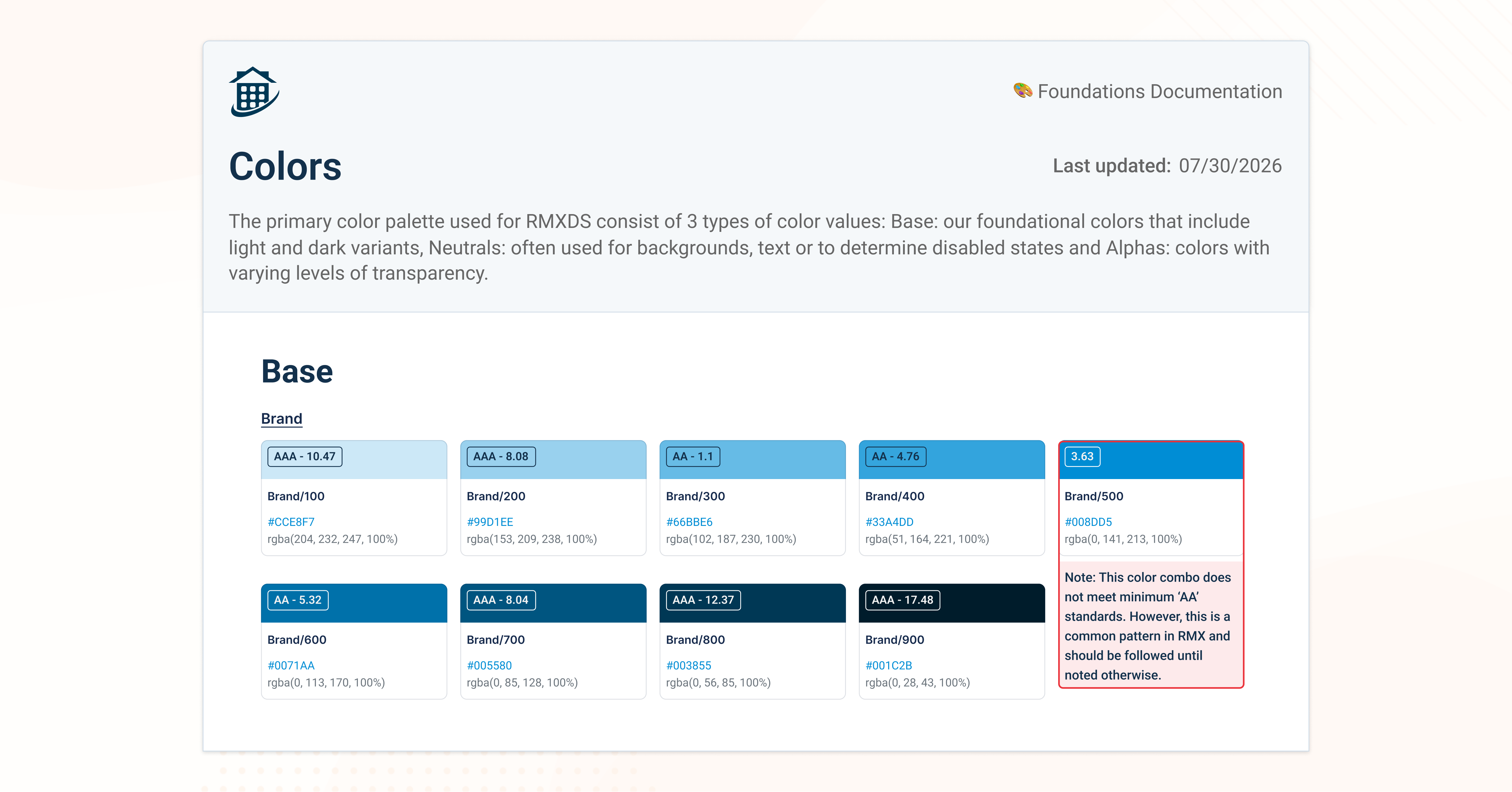
Task: Click the AA - 5.32 contrast badge
Action: click(298, 600)
